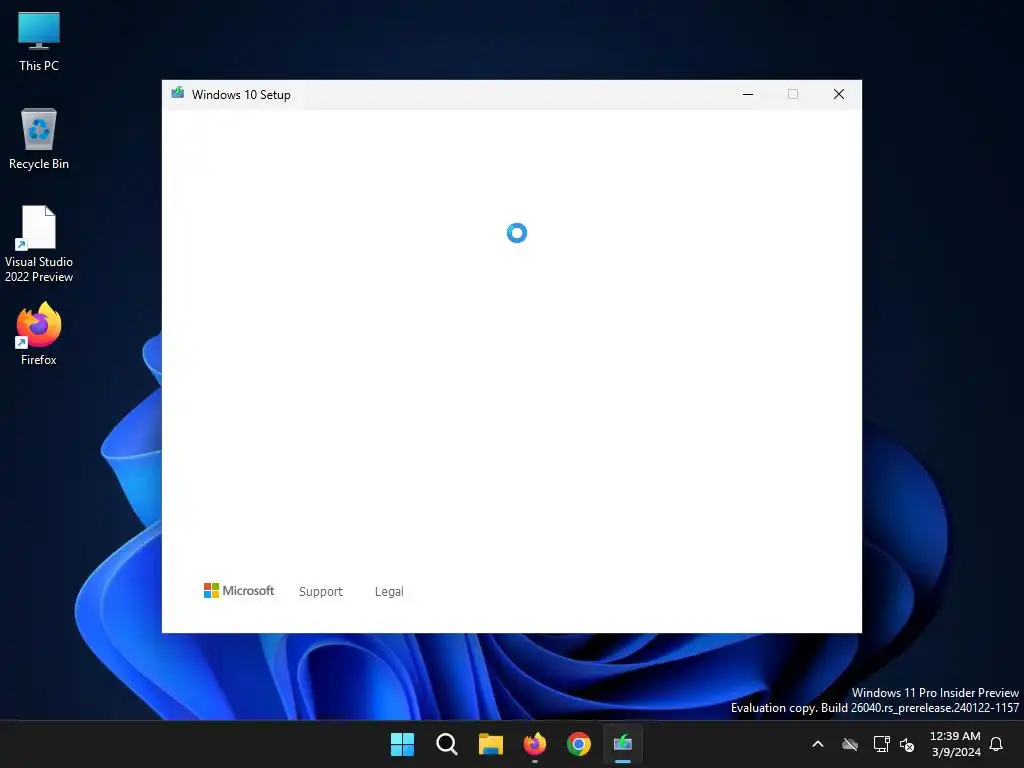Close the Windows 10 Setup window
Screen dimensions: 1024x768
click(x=839, y=94)
